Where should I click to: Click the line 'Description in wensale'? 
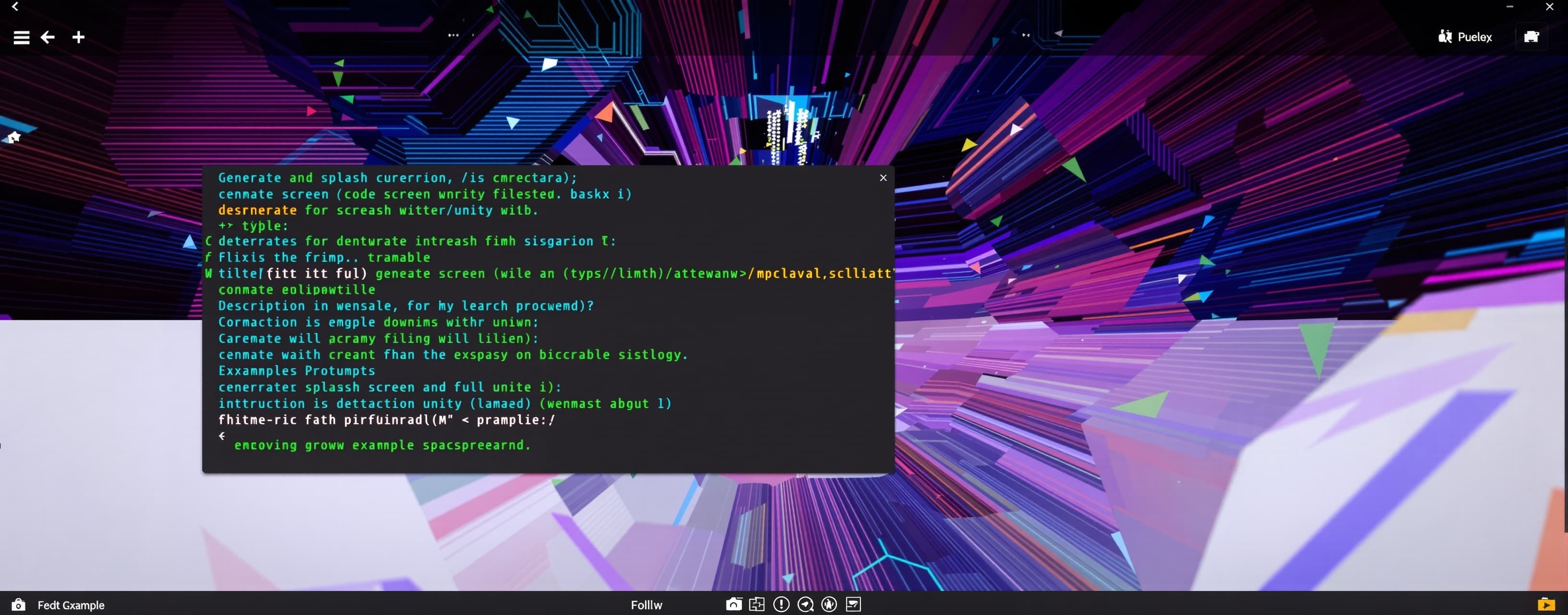pyautogui.click(x=406, y=306)
